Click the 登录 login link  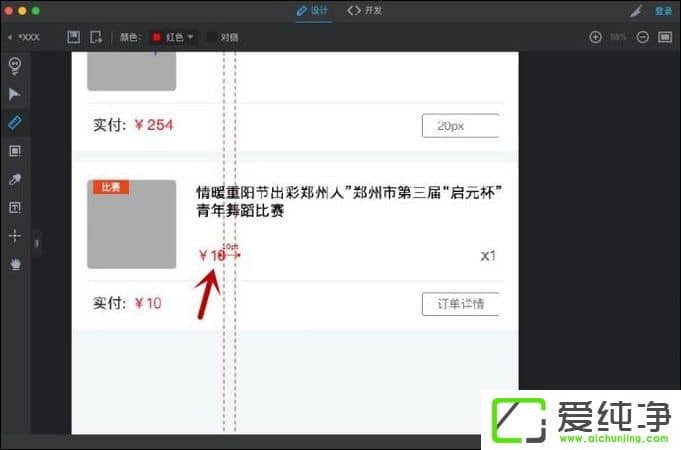tap(663, 11)
